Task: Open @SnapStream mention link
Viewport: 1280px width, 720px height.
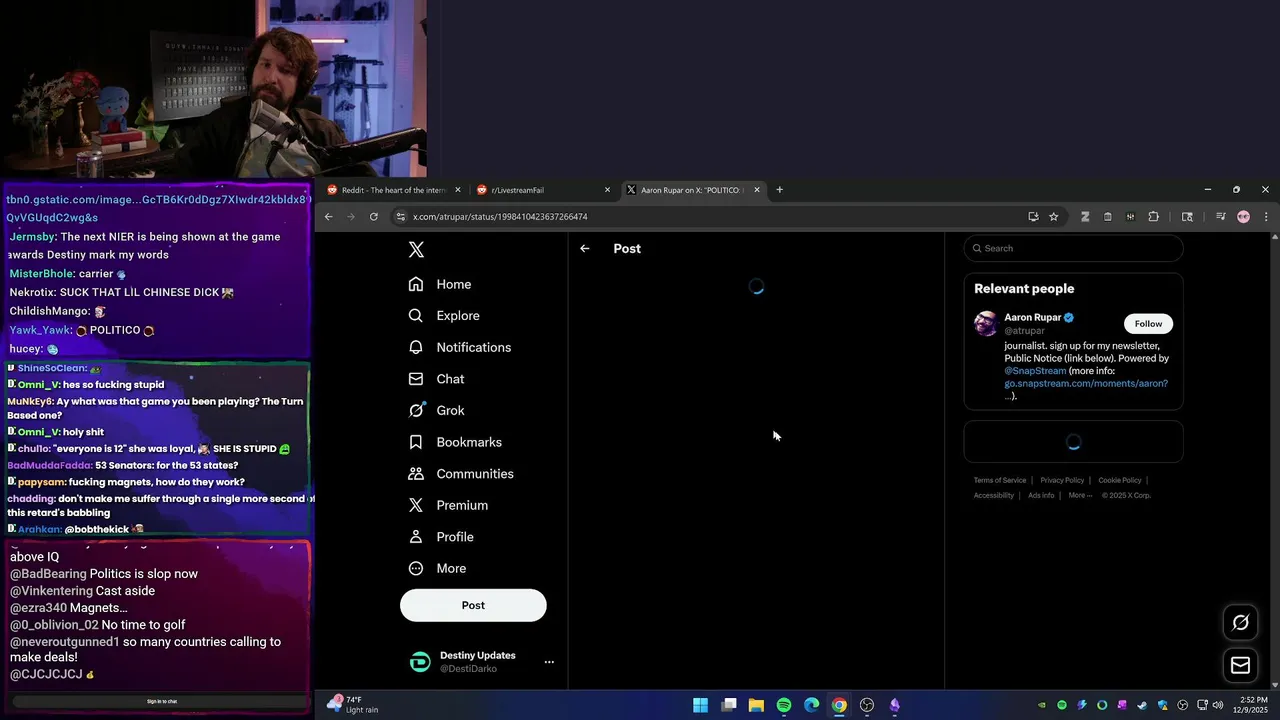Action: click(x=1035, y=371)
